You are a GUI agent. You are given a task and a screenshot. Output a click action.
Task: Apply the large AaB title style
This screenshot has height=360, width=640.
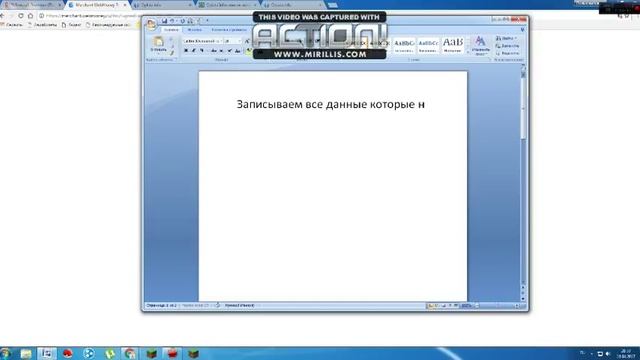[453, 44]
